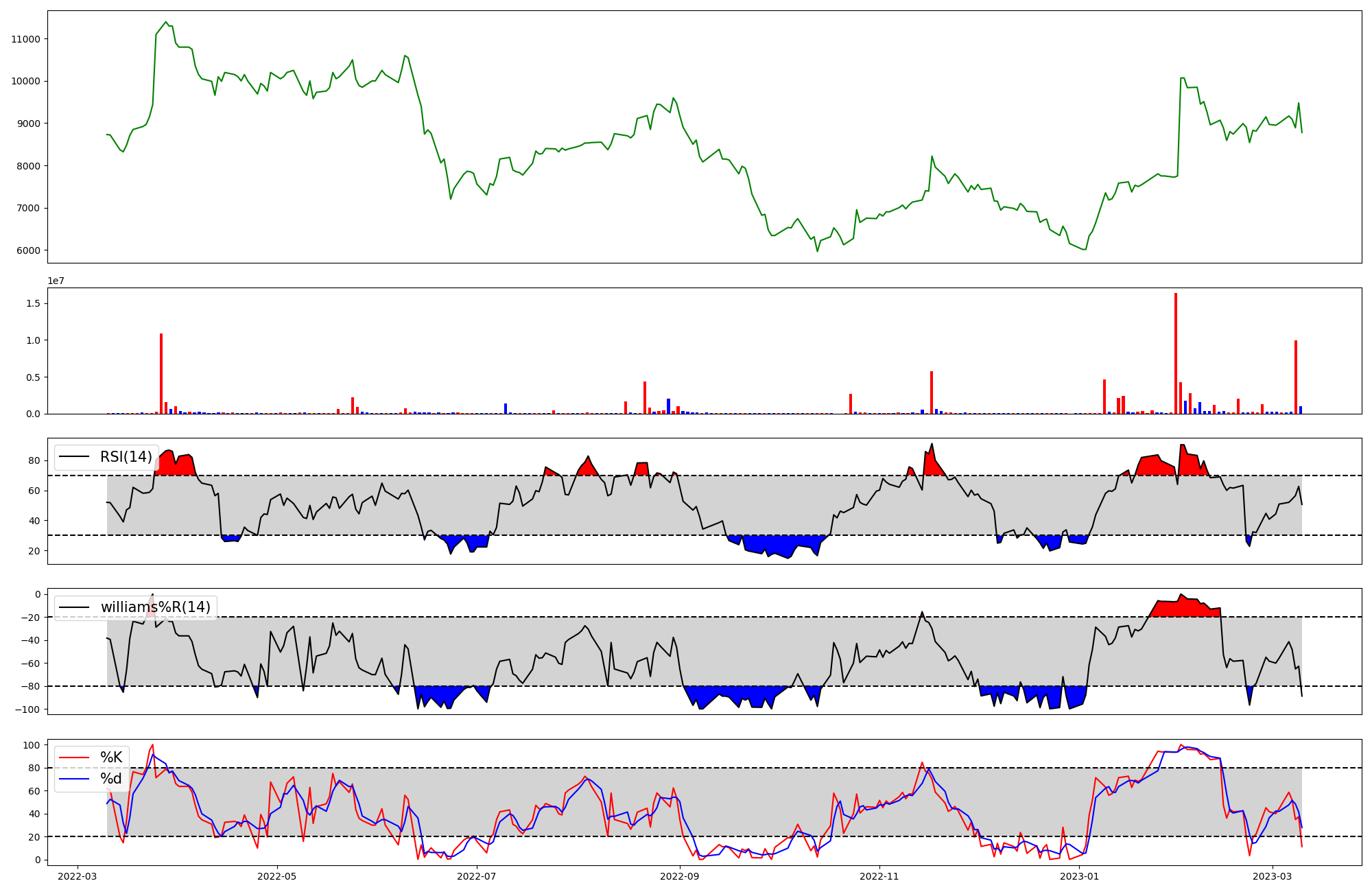Viewport: 1372px width, 892px height.
Task: Select the 2022-03 date axis label
Action: click(78, 876)
